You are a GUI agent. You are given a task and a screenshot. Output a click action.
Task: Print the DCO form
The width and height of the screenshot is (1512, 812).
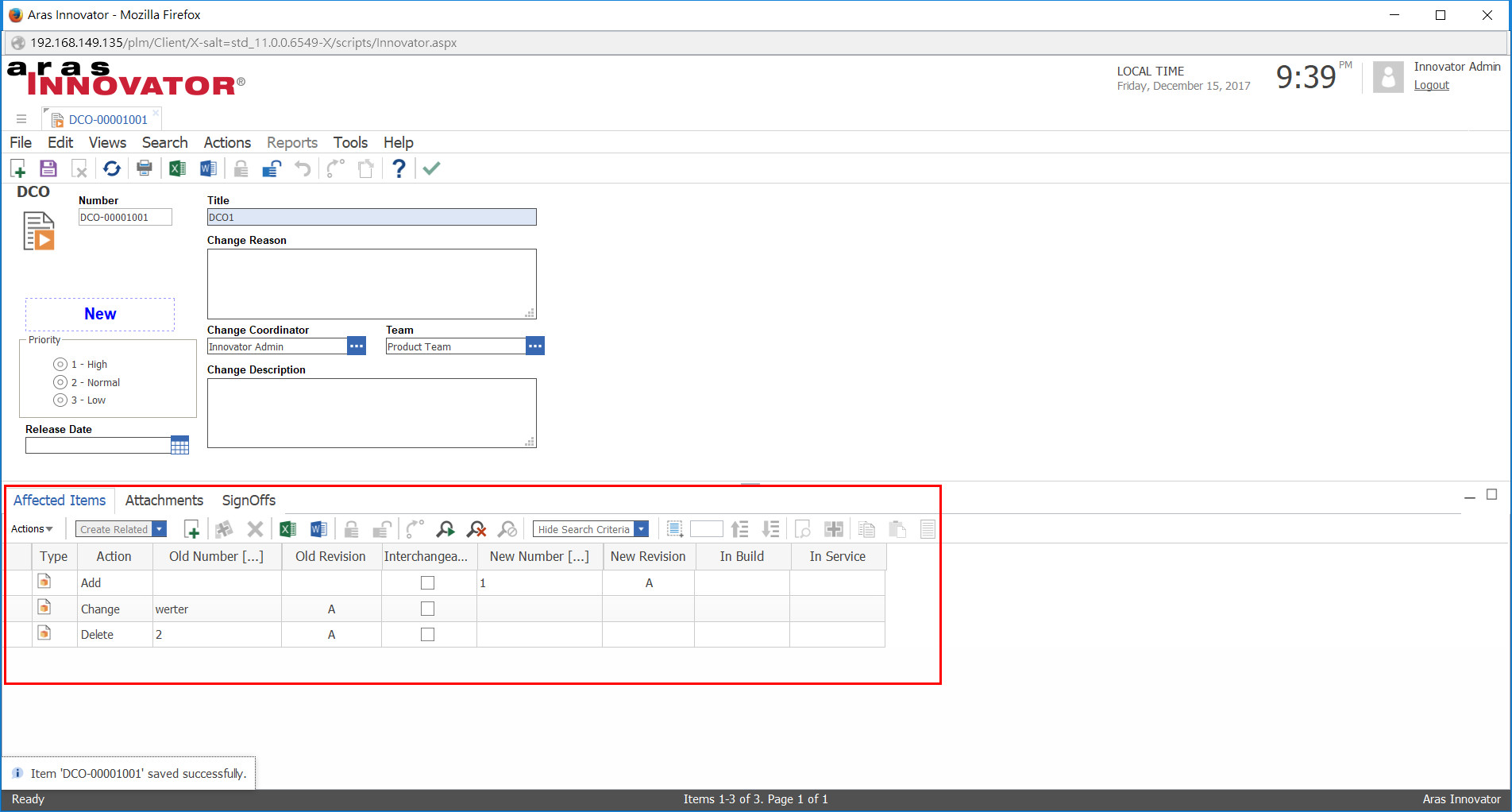(x=145, y=168)
